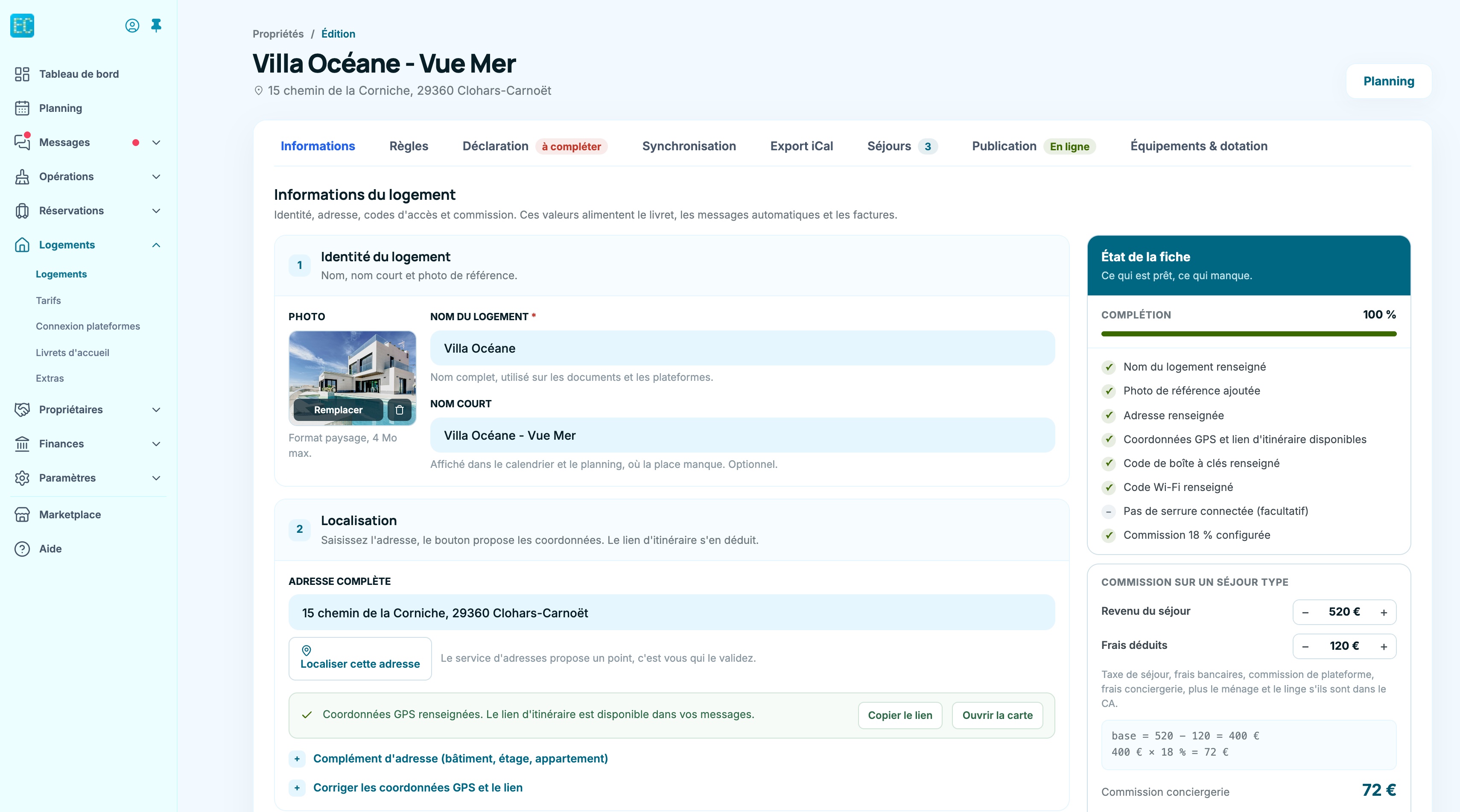Click the Copier le lien button
1460x812 pixels.
pos(900,715)
